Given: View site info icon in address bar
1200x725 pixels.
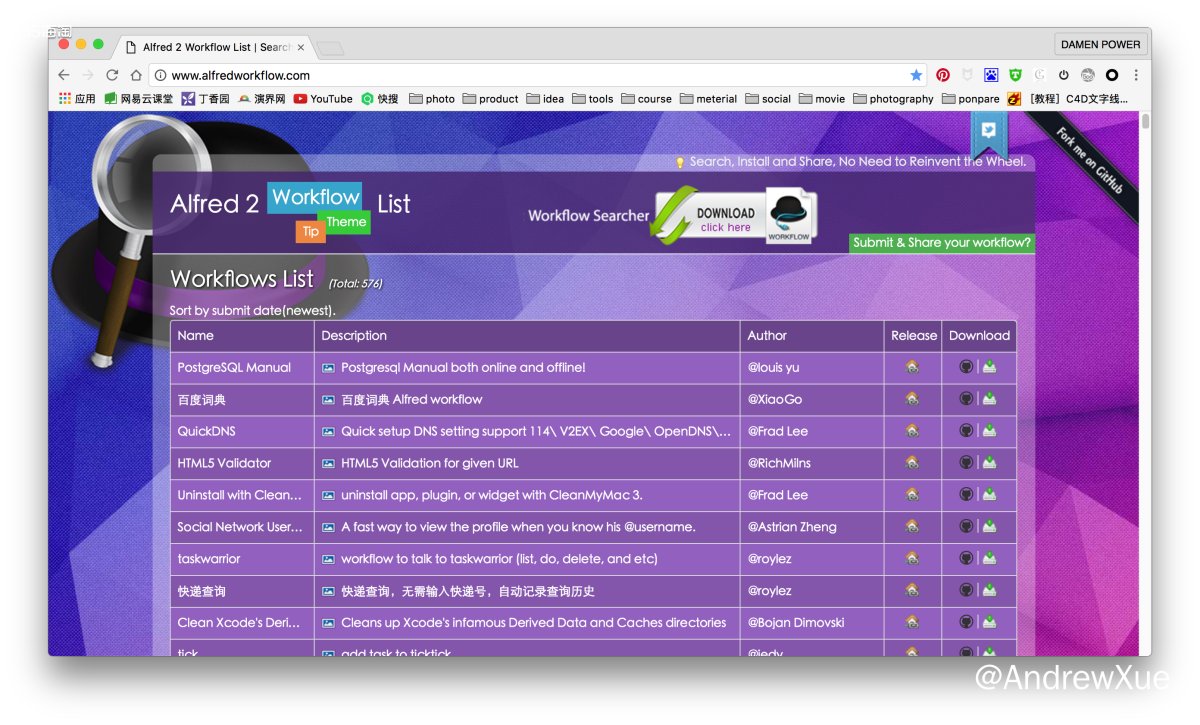Looking at the screenshot, I should pyautogui.click(x=161, y=75).
